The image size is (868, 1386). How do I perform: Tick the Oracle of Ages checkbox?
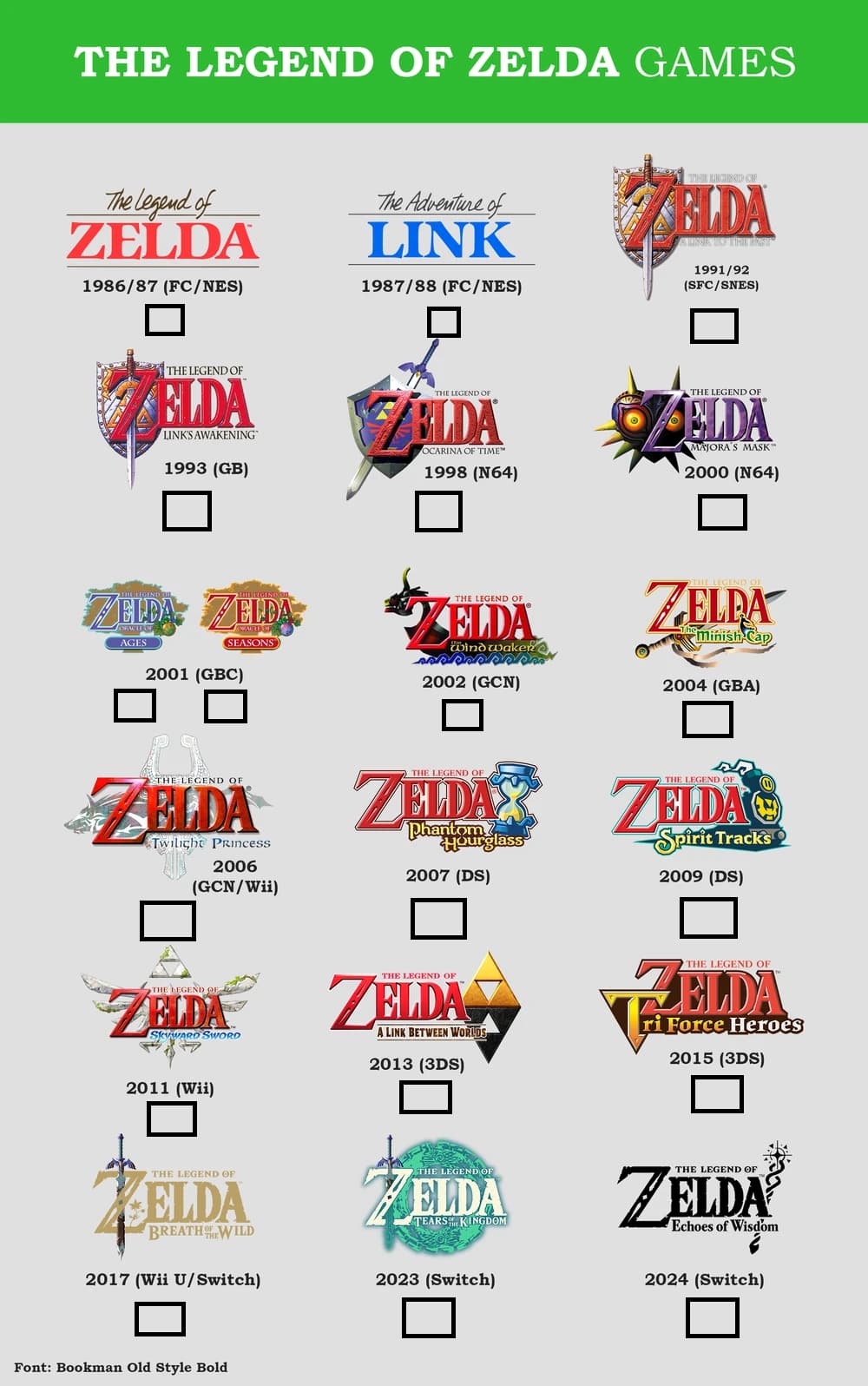(135, 705)
